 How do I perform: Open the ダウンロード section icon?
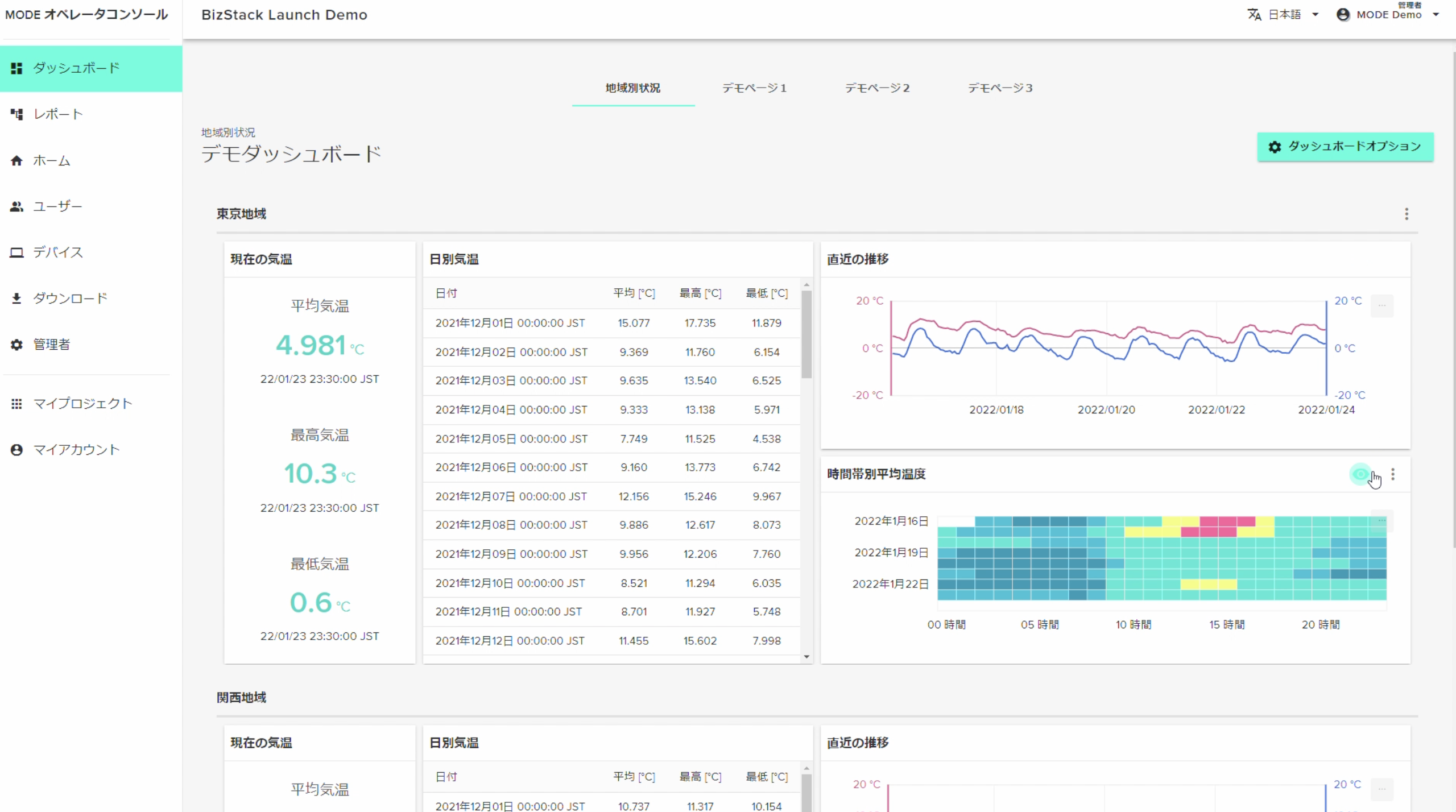tap(16, 298)
